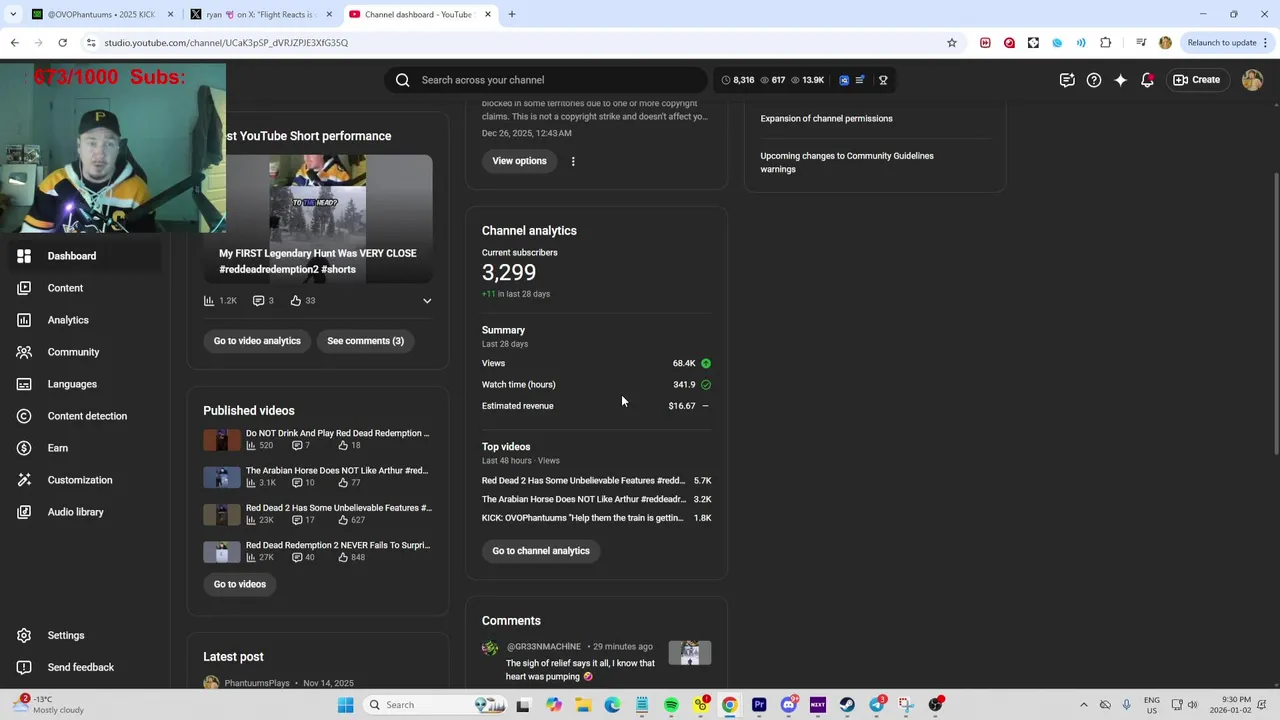The width and height of the screenshot is (1280, 720).
Task: Click the browser back arrow
Action: tap(15, 43)
